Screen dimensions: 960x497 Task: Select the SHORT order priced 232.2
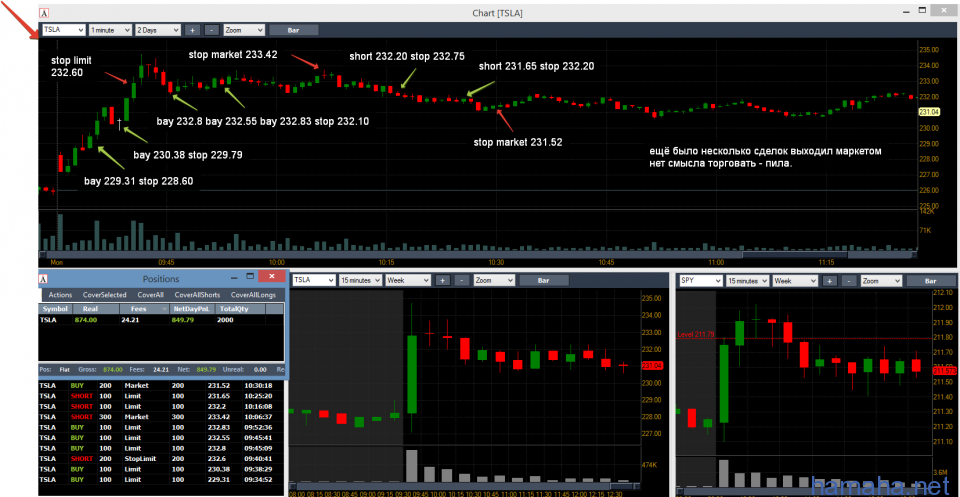[x=161, y=406]
